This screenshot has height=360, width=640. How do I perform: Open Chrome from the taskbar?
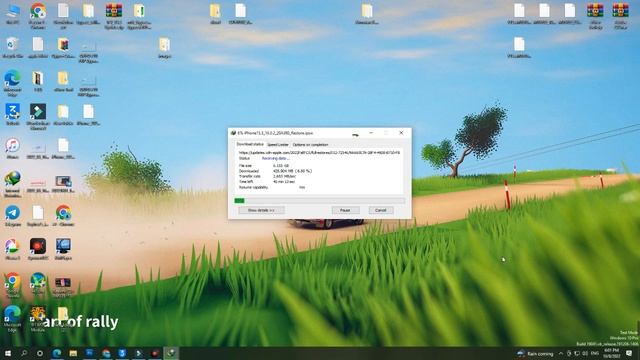pos(106,353)
